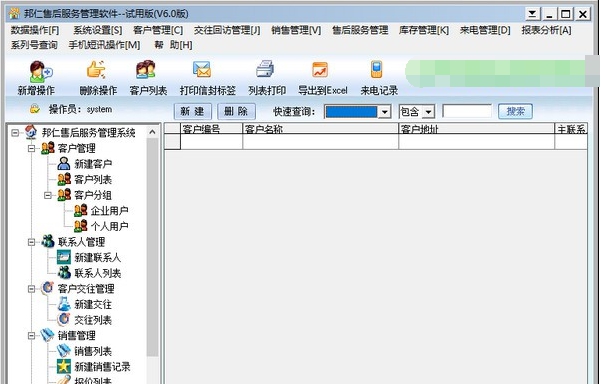The height and width of the screenshot is (384, 601).
Task: Open the 客户管理[C] menu
Action: [x=158, y=30]
